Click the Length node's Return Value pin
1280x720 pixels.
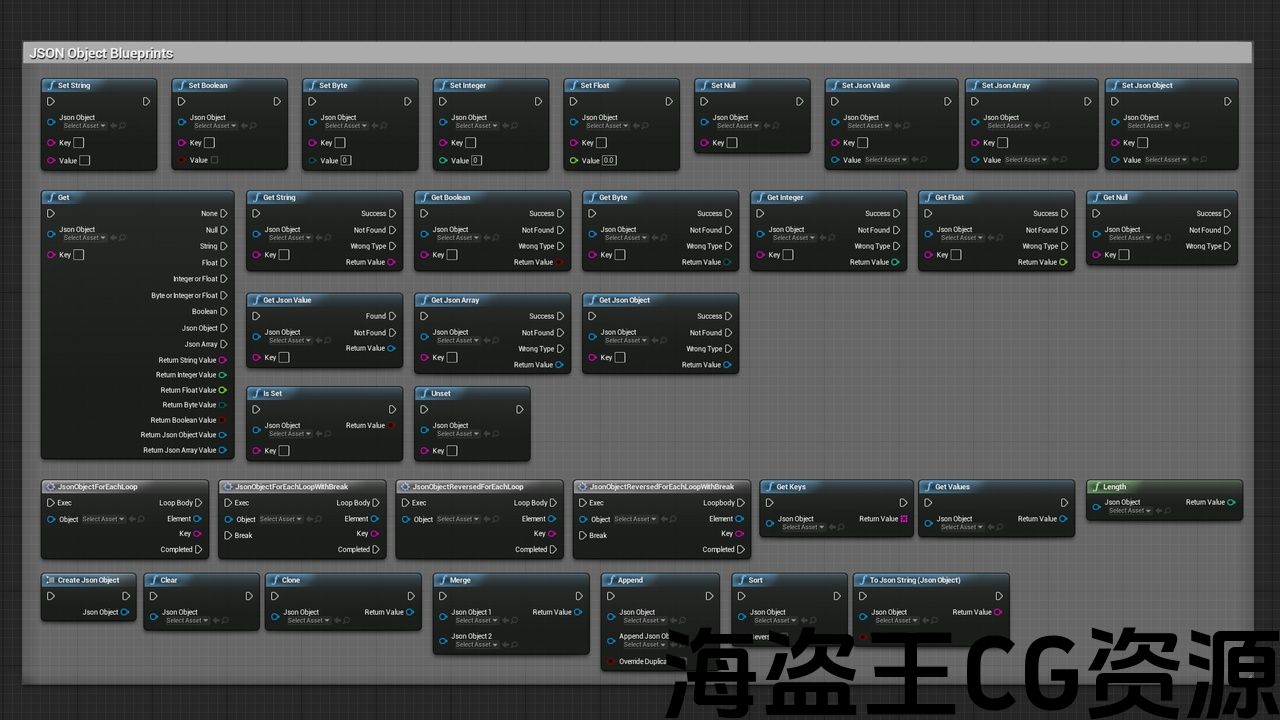coord(1231,503)
